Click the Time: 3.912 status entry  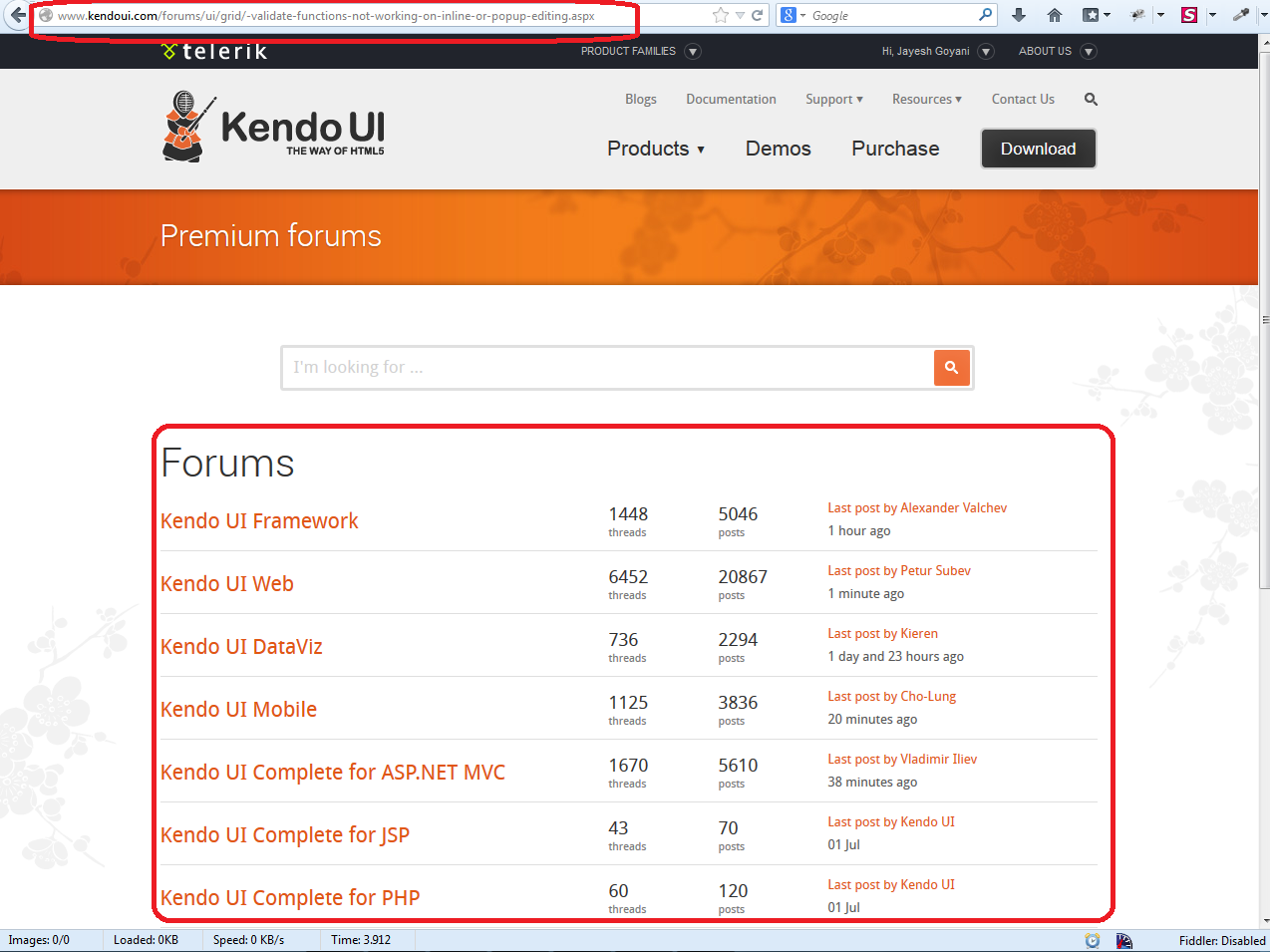point(361,940)
